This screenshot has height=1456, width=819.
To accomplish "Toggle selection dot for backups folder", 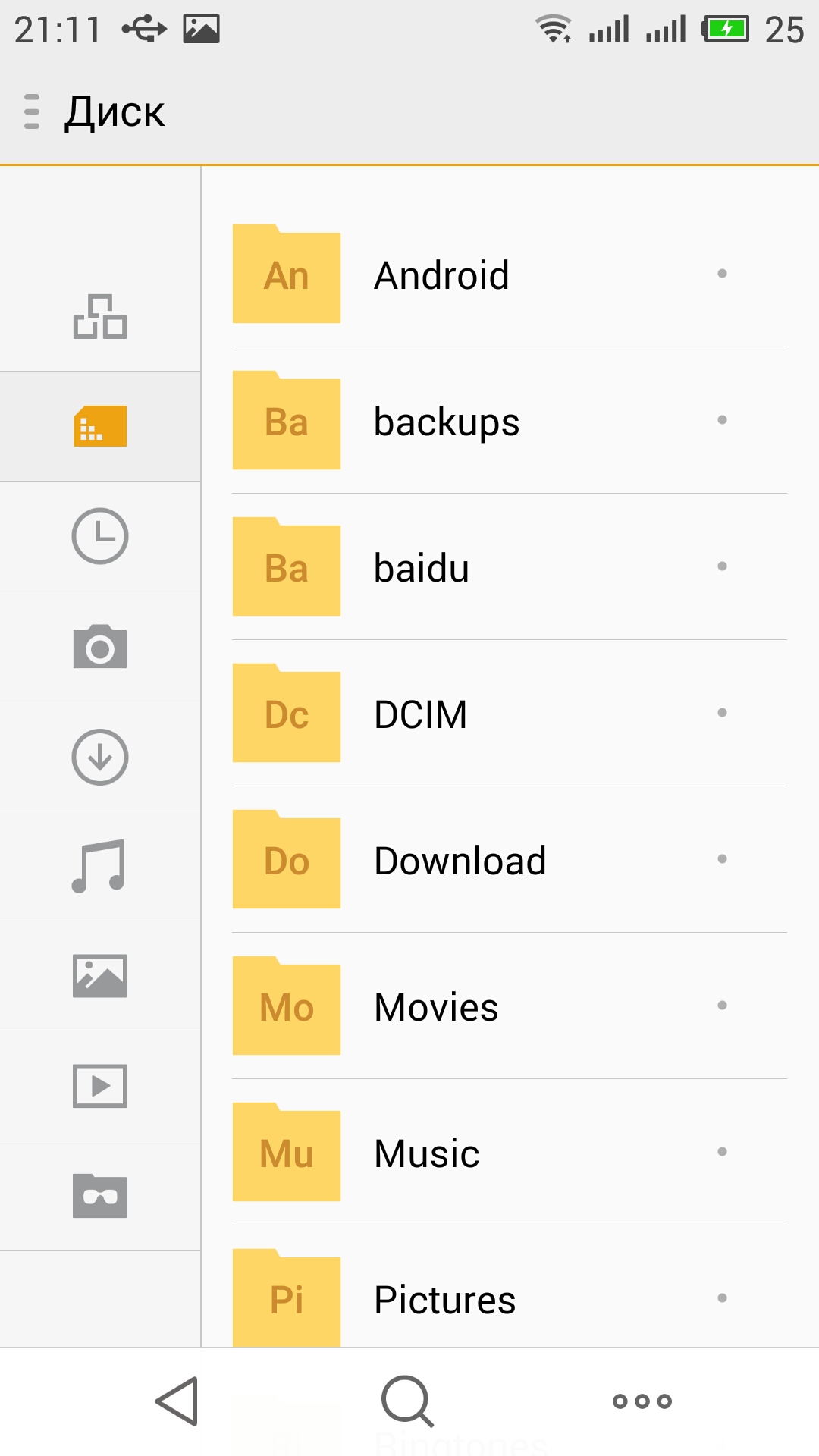I will (722, 419).
